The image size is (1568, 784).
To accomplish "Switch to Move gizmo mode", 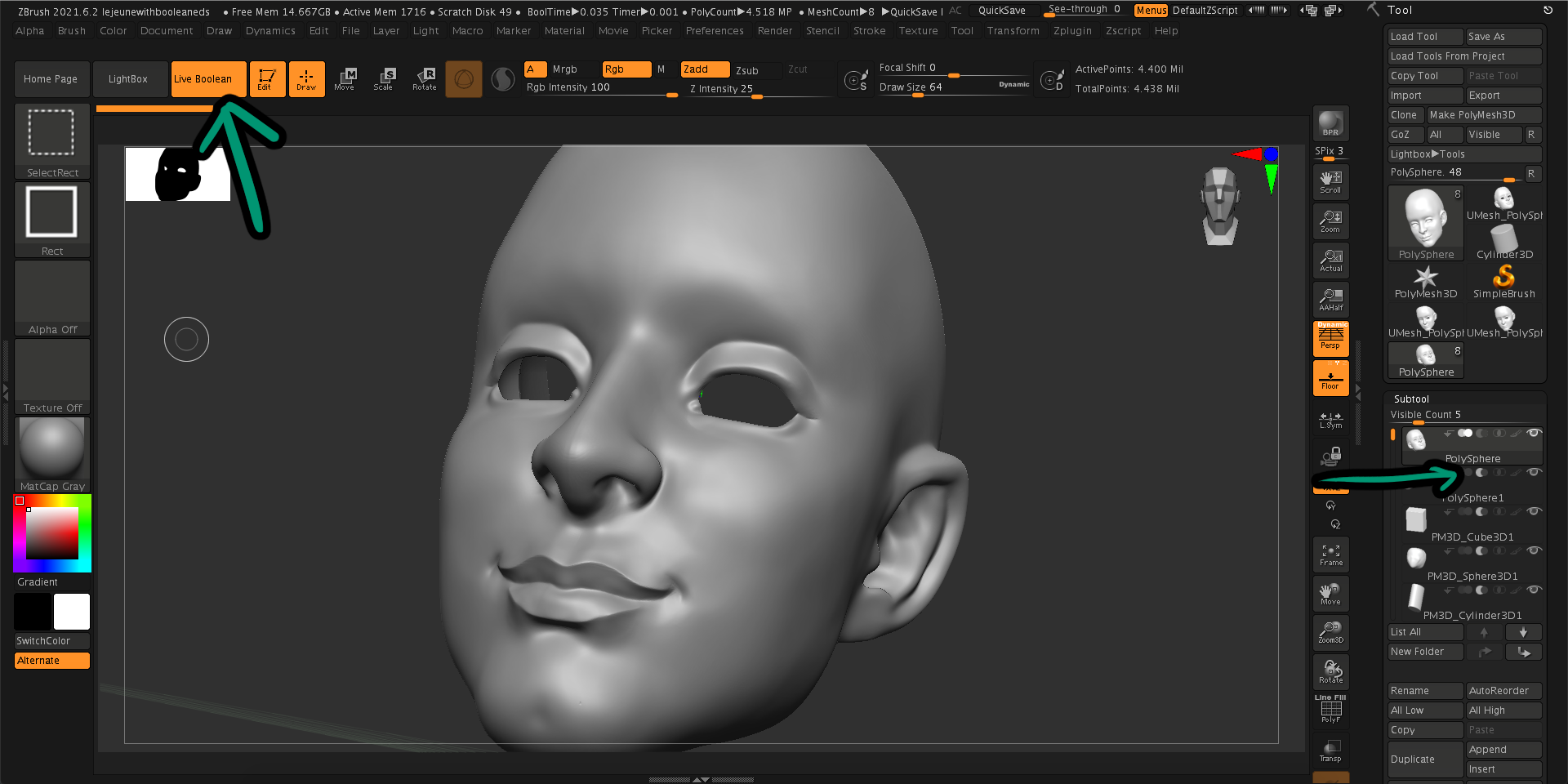I will pyautogui.click(x=345, y=79).
